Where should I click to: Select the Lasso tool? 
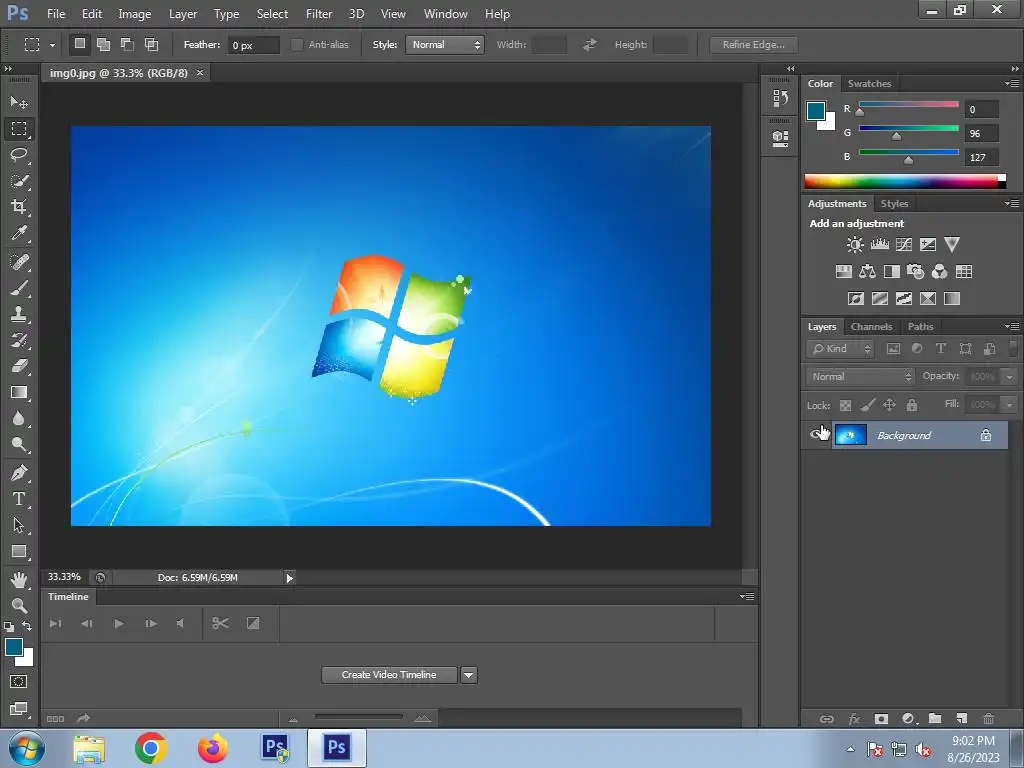(19, 155)
